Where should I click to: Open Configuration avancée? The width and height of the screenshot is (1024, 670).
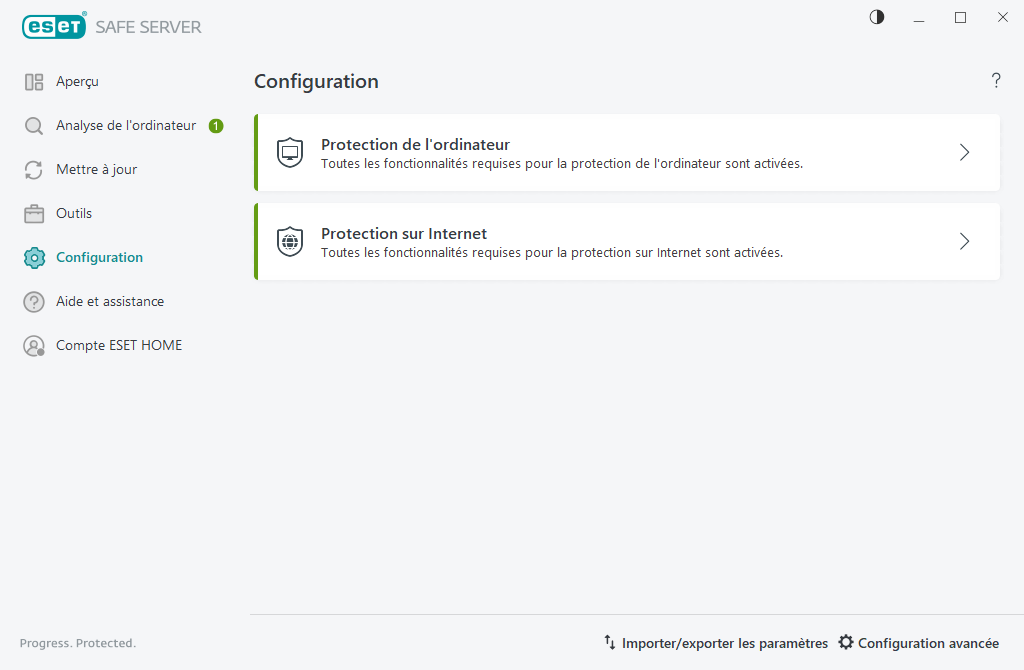click(928, 643)
